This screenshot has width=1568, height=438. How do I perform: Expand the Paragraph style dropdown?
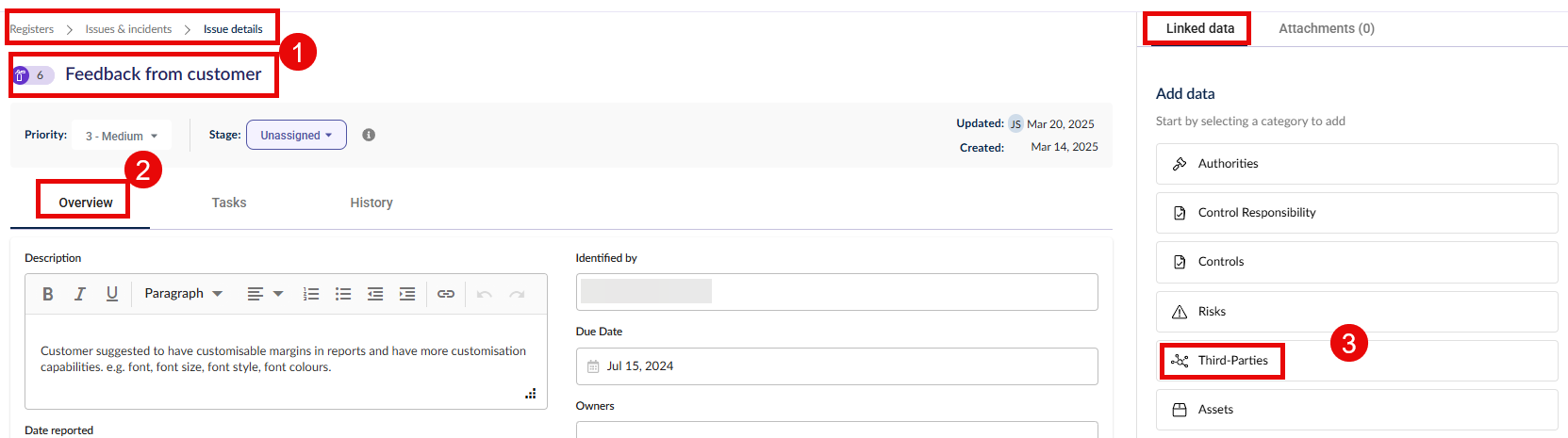[x=184, y=294]
